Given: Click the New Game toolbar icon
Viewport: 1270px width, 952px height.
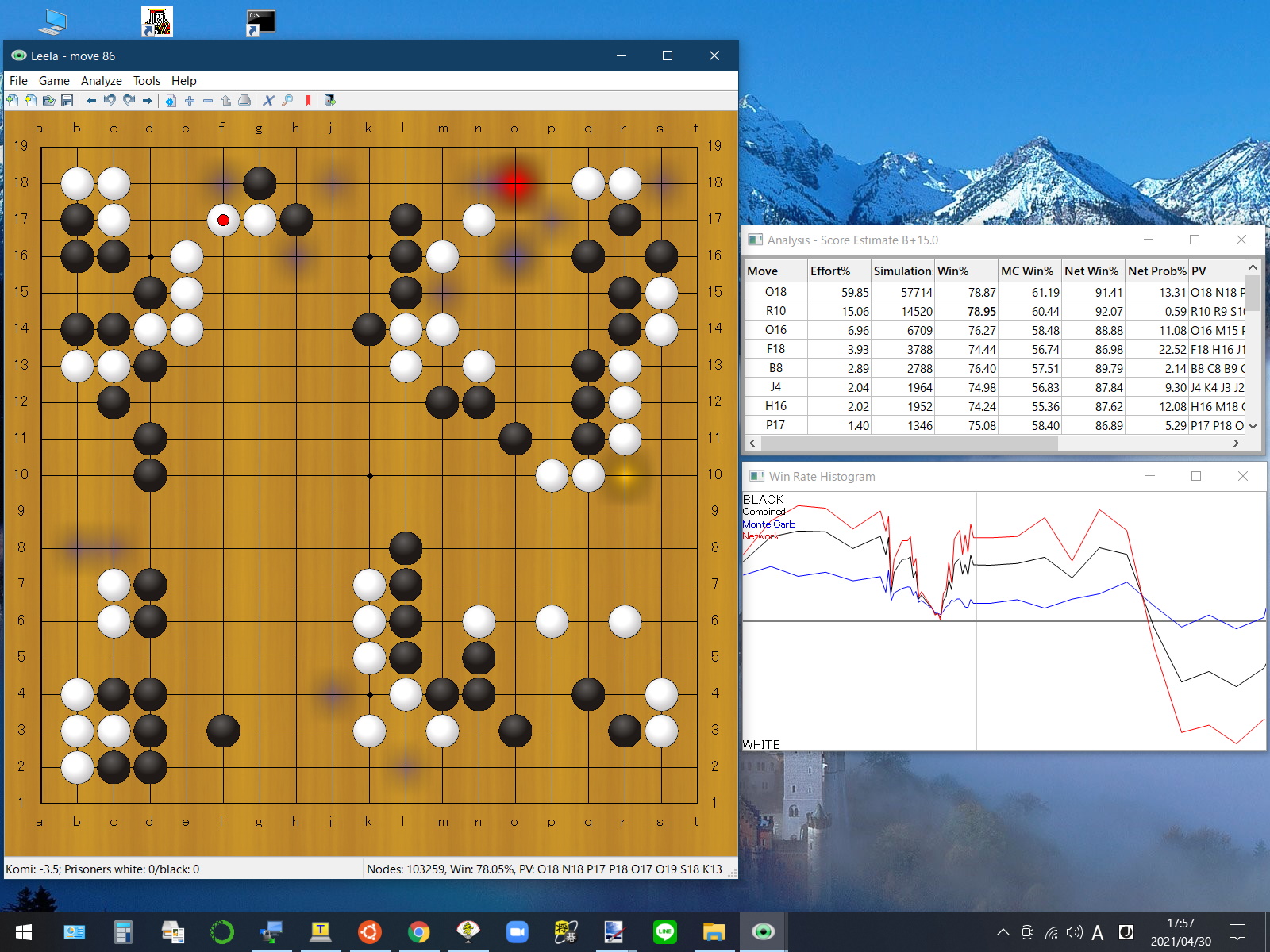Looking at the screenshot, I should click(x=12, y=101).
